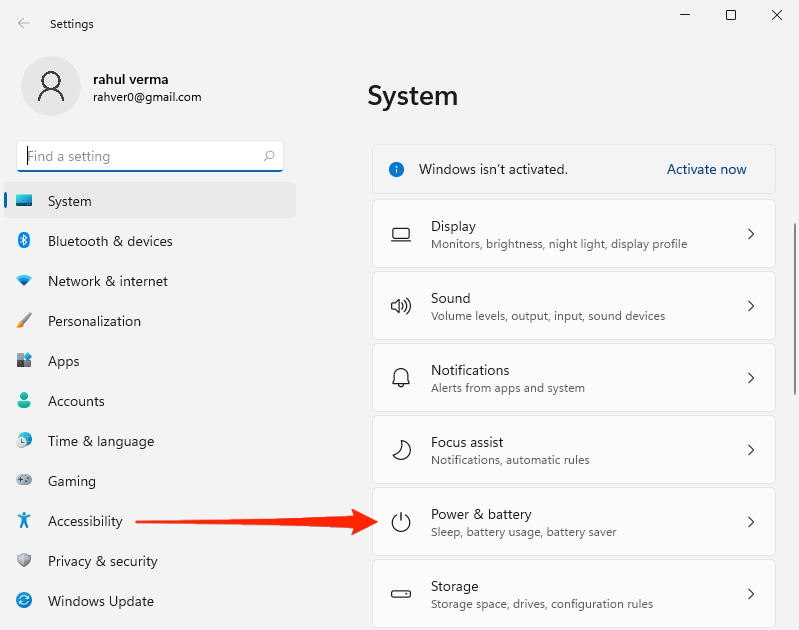This screenshot has height=630, width=799.
Task: Click the Gaming controller icon
Action: [24, 481]
